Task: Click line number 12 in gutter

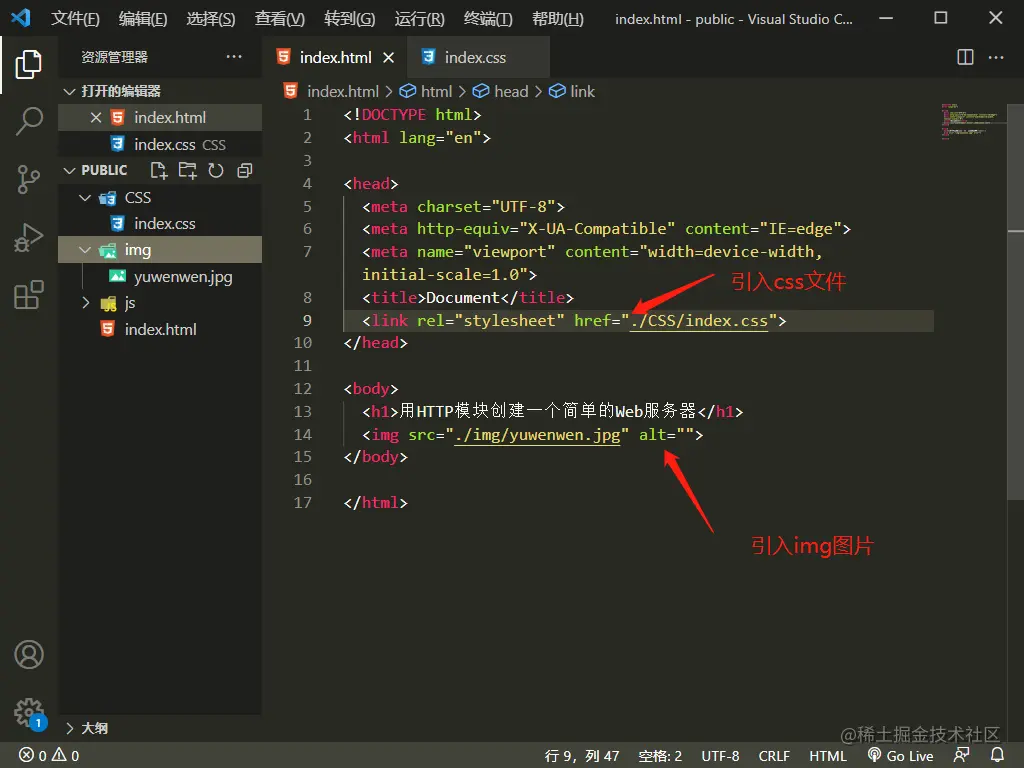Action: [x=302, y=389]
